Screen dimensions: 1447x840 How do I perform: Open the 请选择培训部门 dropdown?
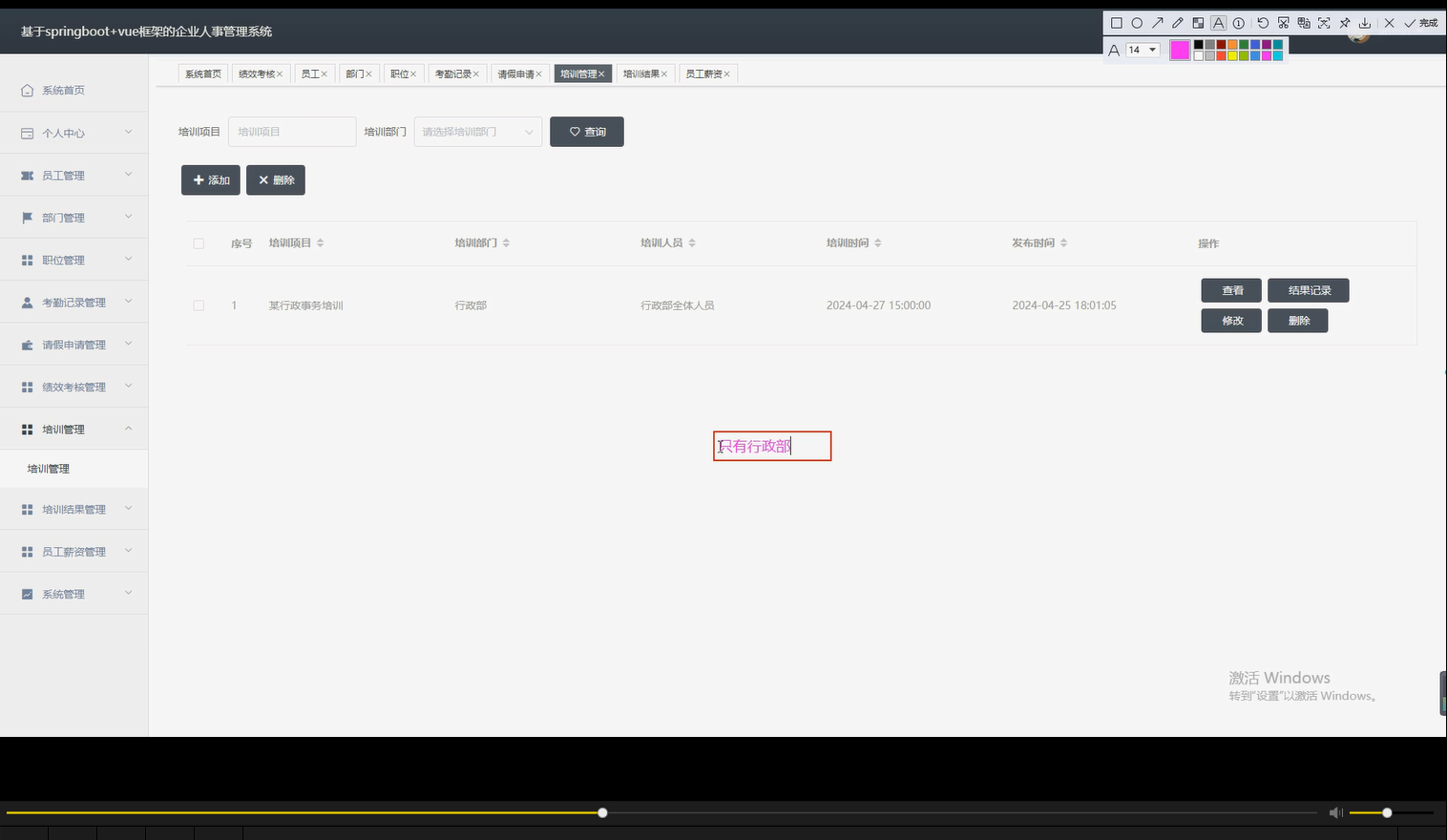(477, 132)
